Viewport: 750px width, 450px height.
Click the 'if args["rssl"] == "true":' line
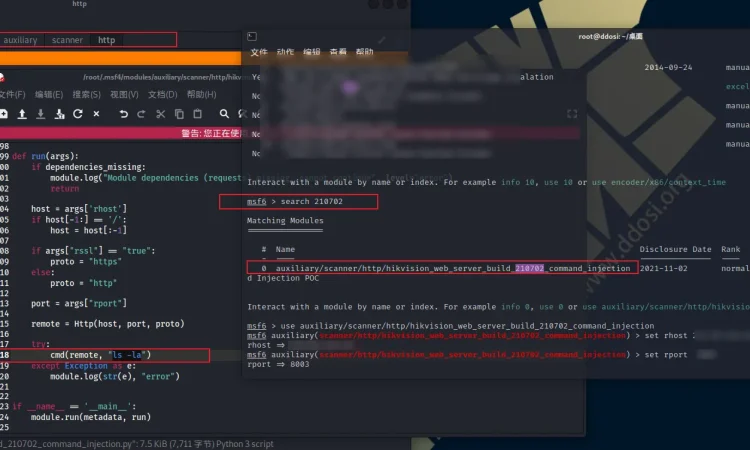(x=93, y=251)
